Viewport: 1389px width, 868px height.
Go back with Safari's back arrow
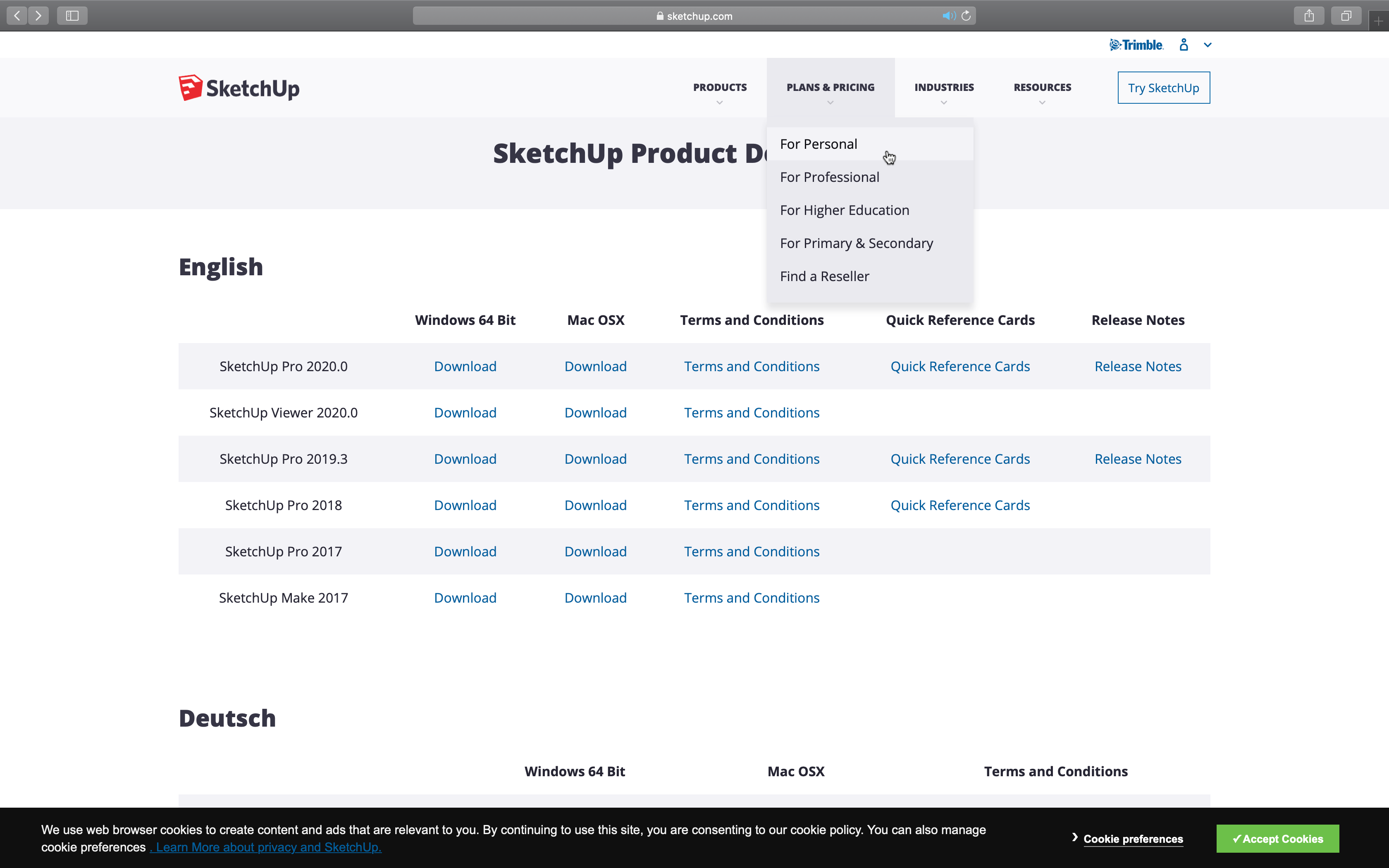pos(17,16)
